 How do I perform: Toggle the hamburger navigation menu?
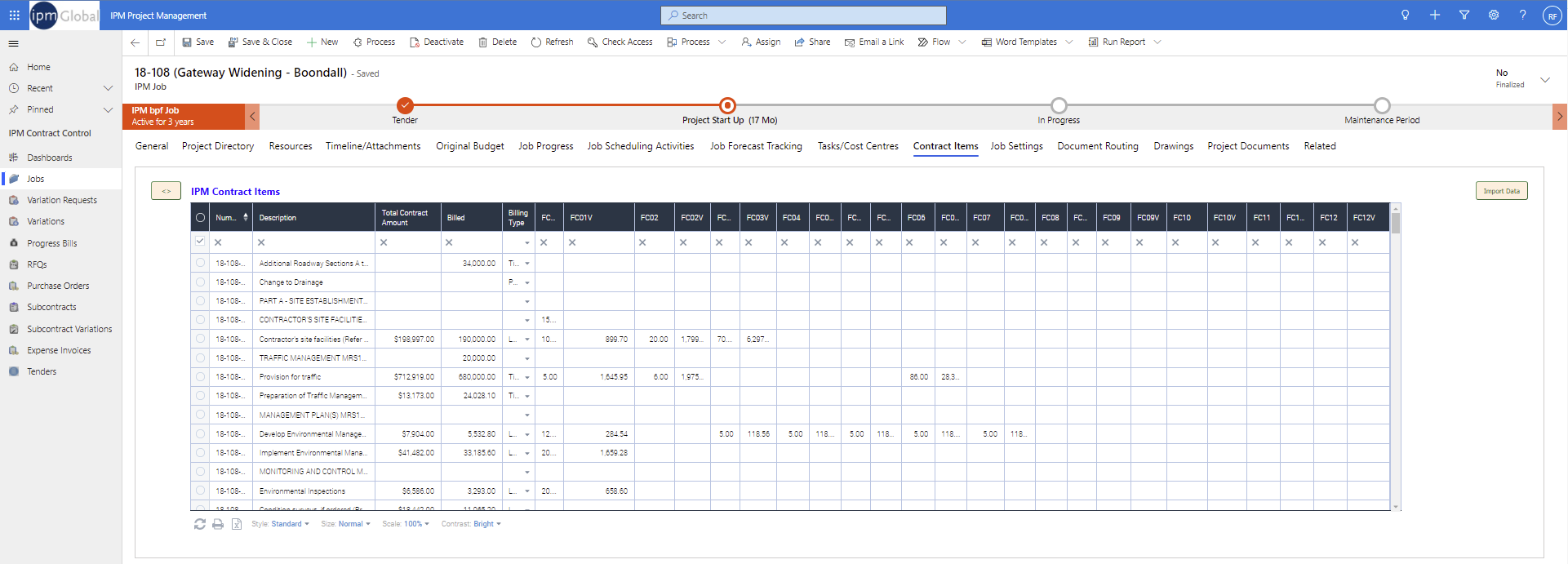click(13, 44)
